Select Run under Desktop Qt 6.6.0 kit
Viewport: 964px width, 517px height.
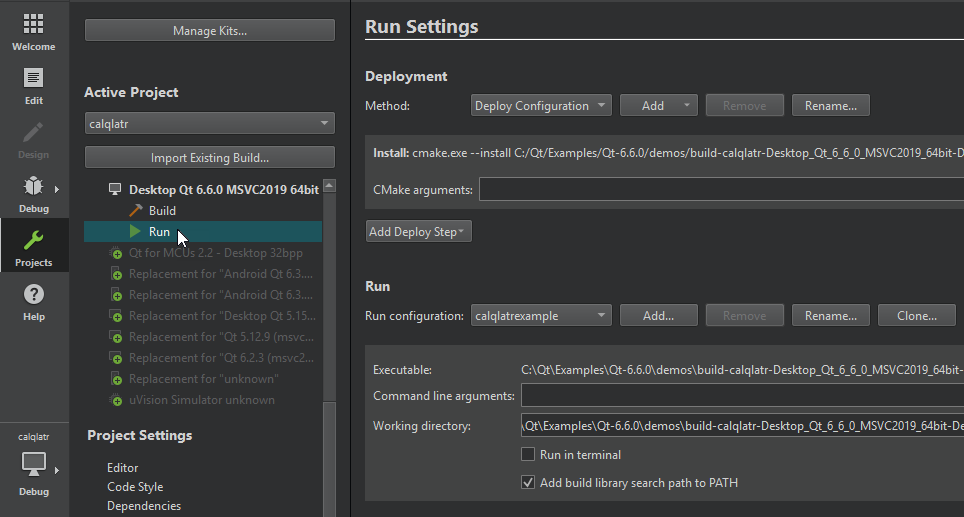pos(159,232)
